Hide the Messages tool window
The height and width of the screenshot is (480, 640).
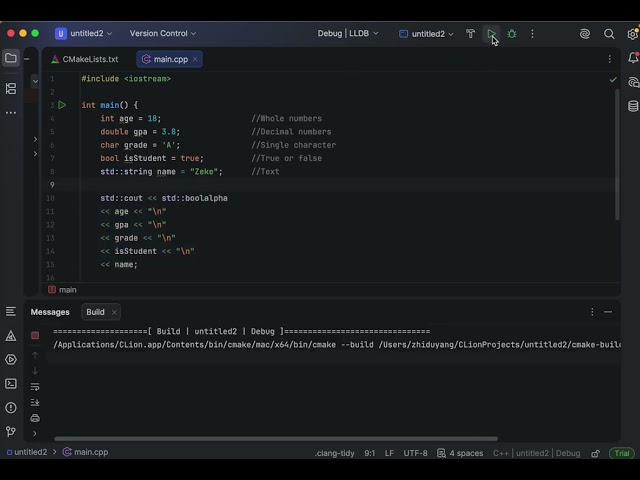pyautogui.click(x=608, y=312)
